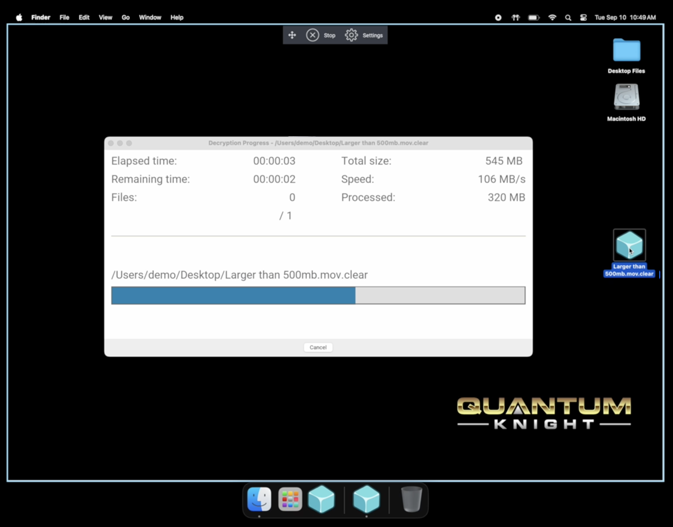This screenshot has height=527, width=673.
Task: Cancel the decryption process
Action: [x=318, y=347]
